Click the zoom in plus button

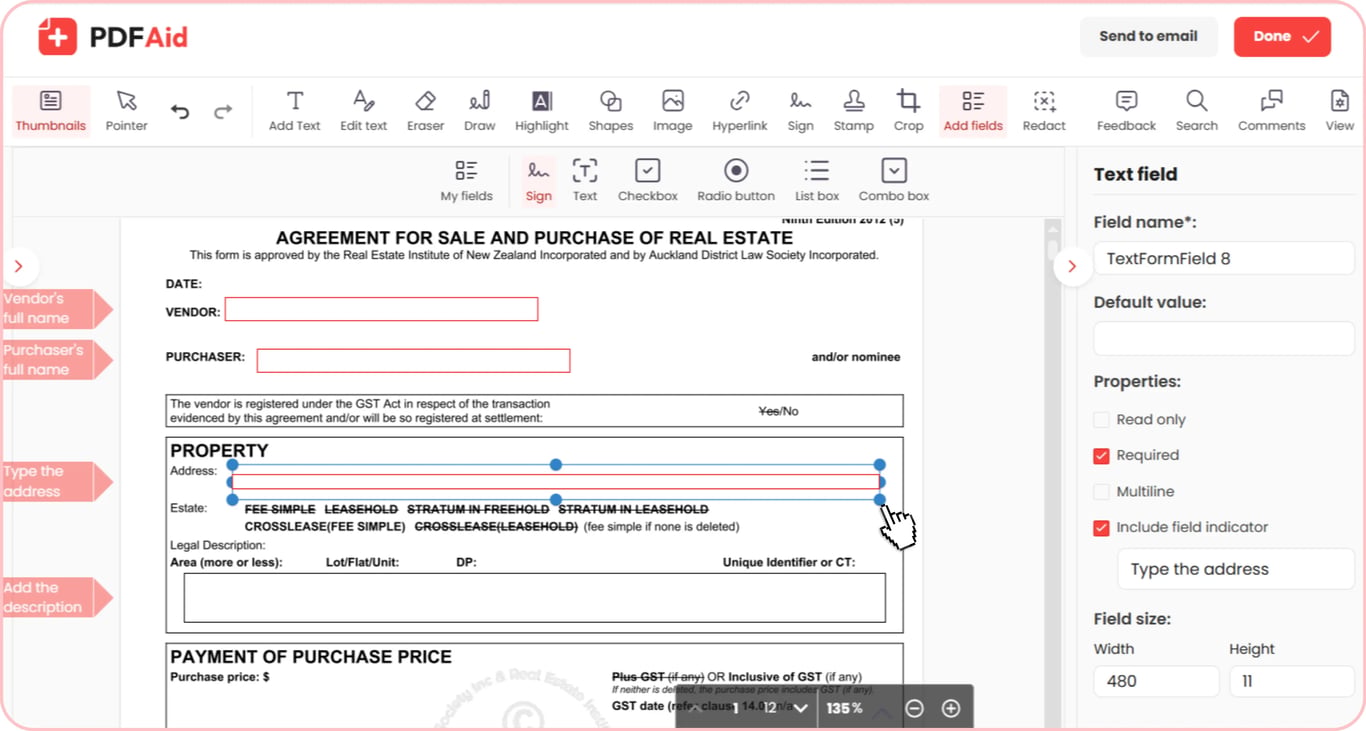(951, 708)
